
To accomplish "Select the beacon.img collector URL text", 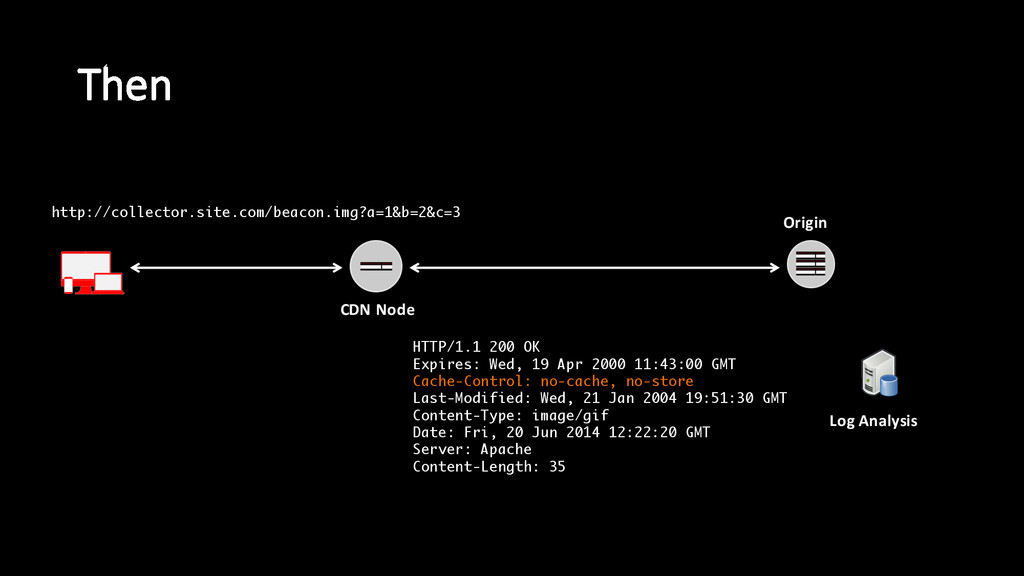I will (x=256, y=212).
